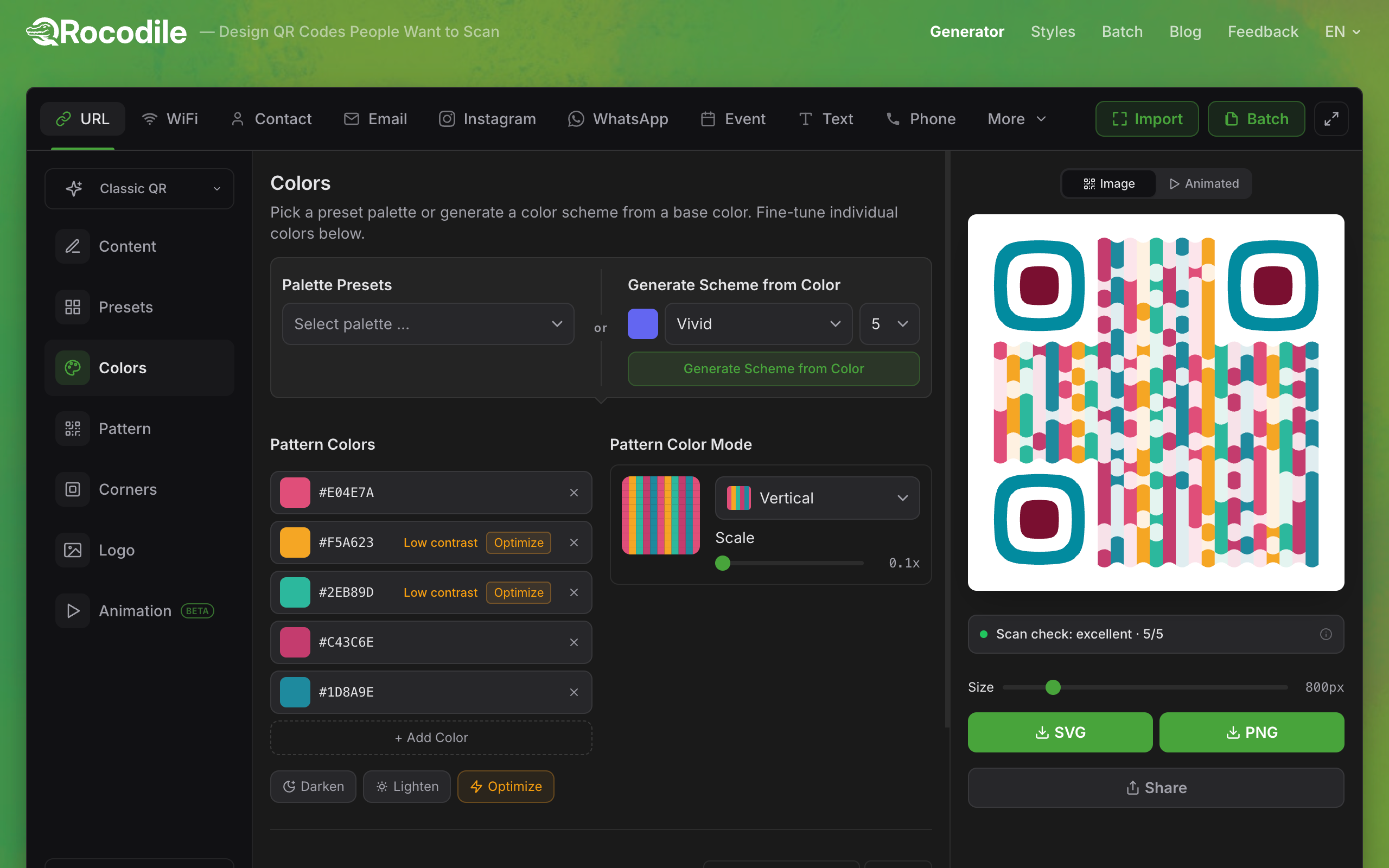Click the Size slider handle

(1053, 687)
